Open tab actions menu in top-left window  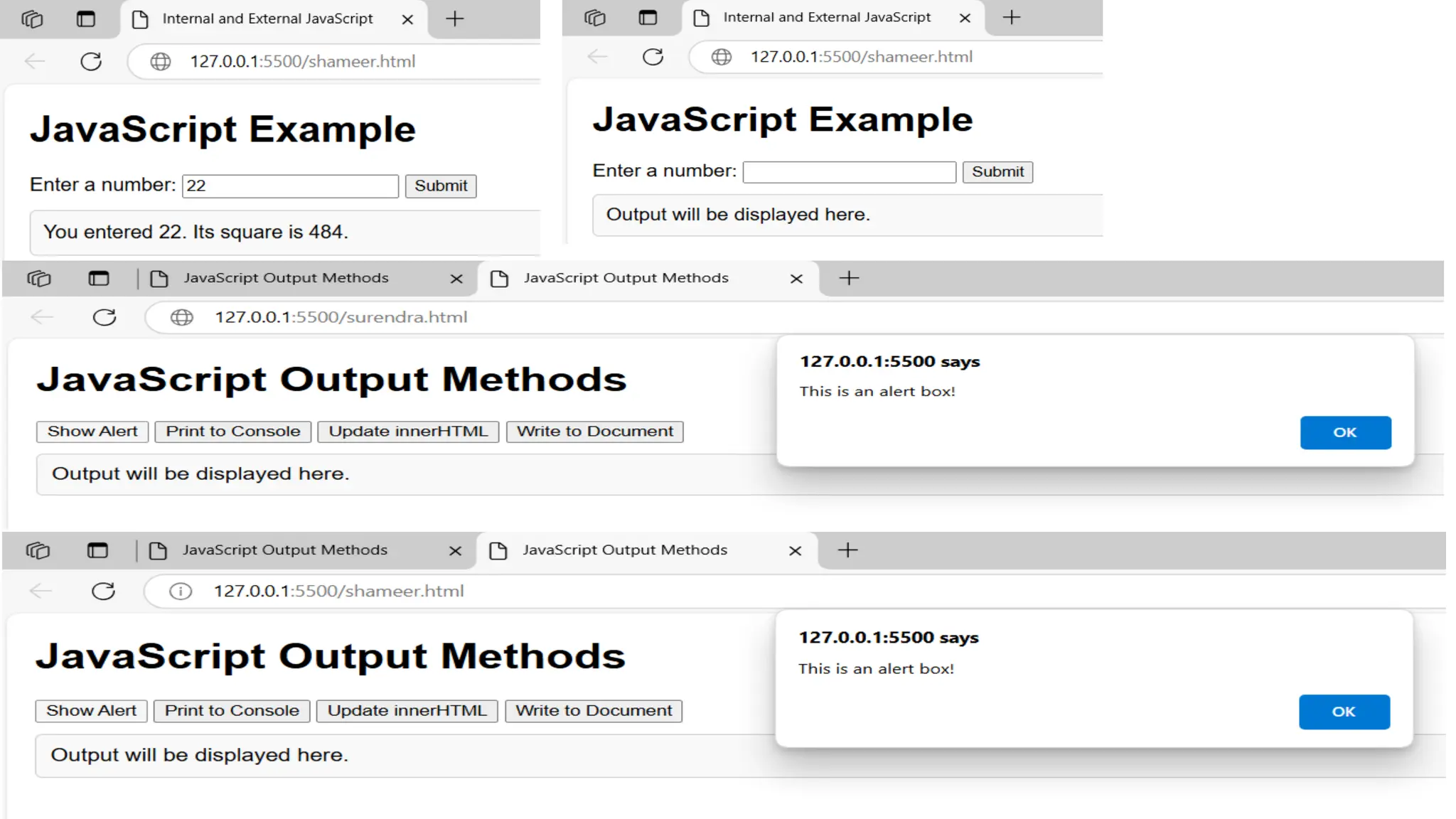pyautogui.click(x=32, y=19)
